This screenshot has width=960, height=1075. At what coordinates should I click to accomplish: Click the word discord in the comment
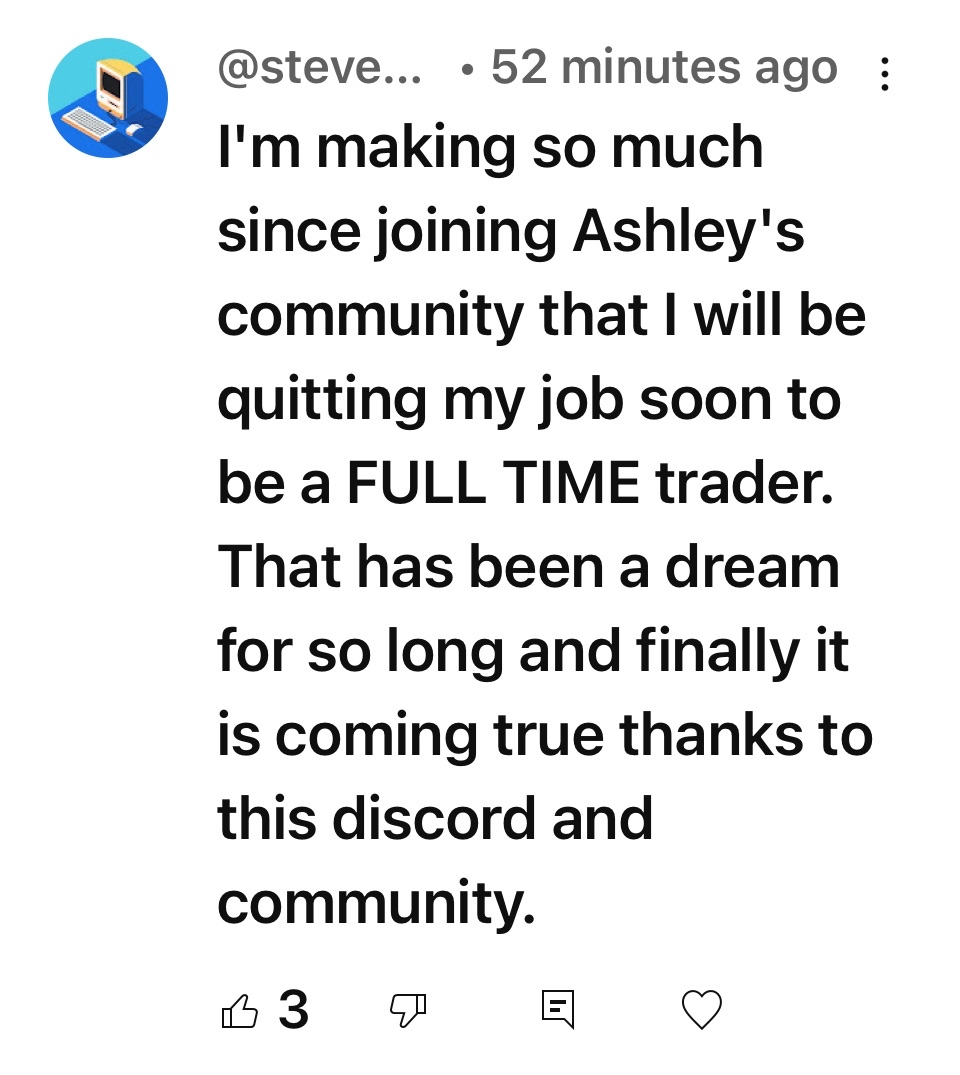pyautogui.click(x=434, y=818)
